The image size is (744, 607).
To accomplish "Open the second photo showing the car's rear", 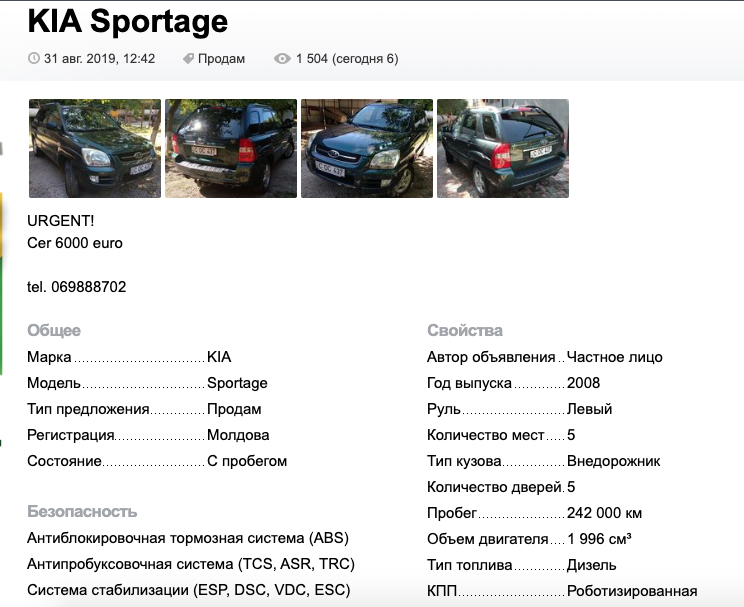I will 231,148.
